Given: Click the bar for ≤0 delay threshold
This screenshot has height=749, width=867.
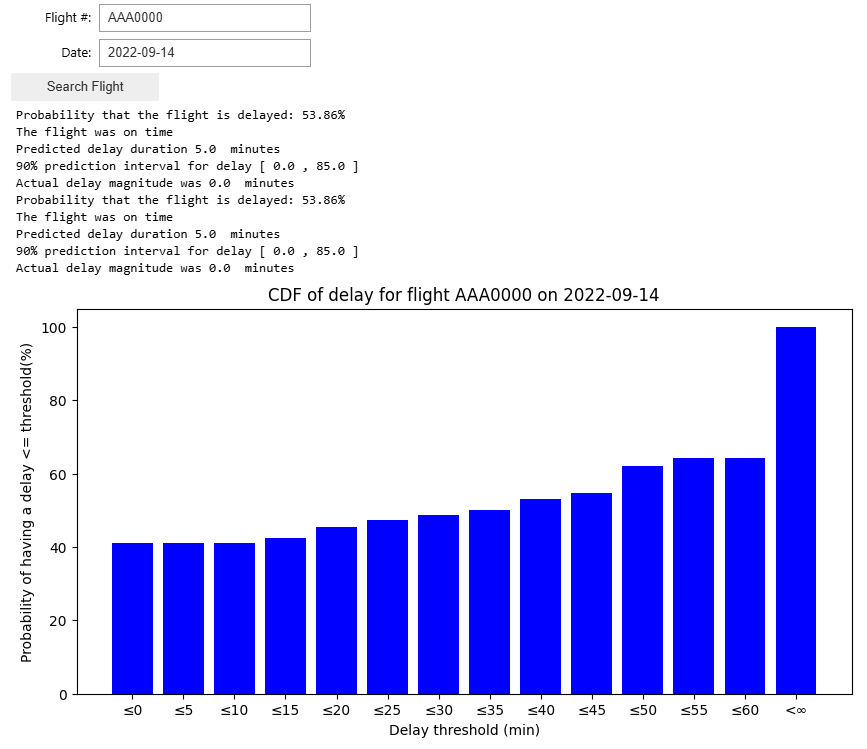Looking at the screenshot, I should click(x=132, y=618).
